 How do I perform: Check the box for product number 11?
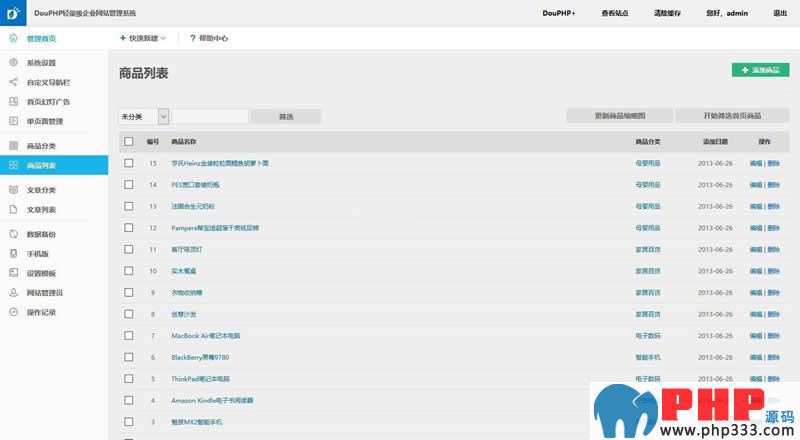pos(129,249)
